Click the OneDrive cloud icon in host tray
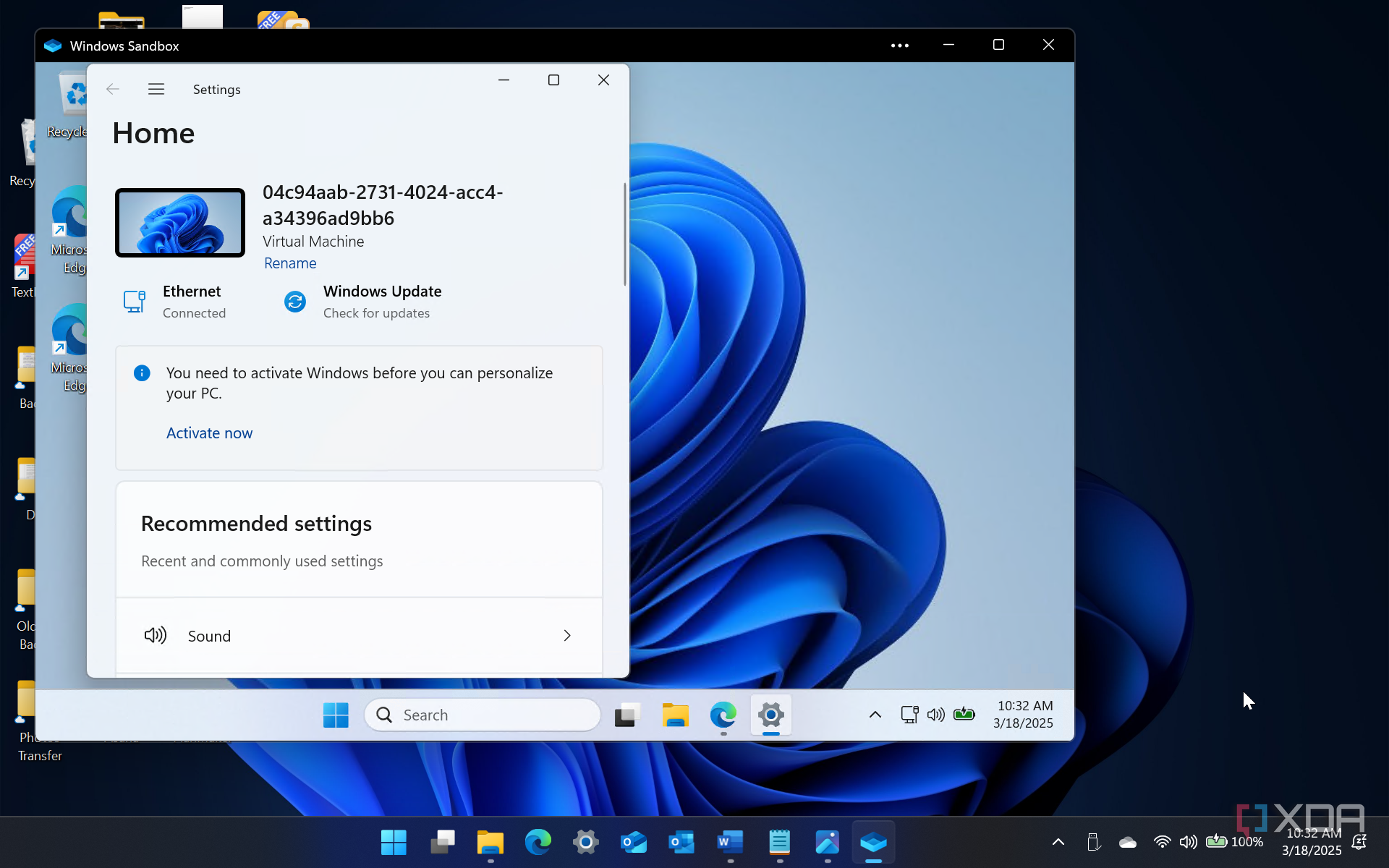The image size is (1389, 868). pos(1128,842)
